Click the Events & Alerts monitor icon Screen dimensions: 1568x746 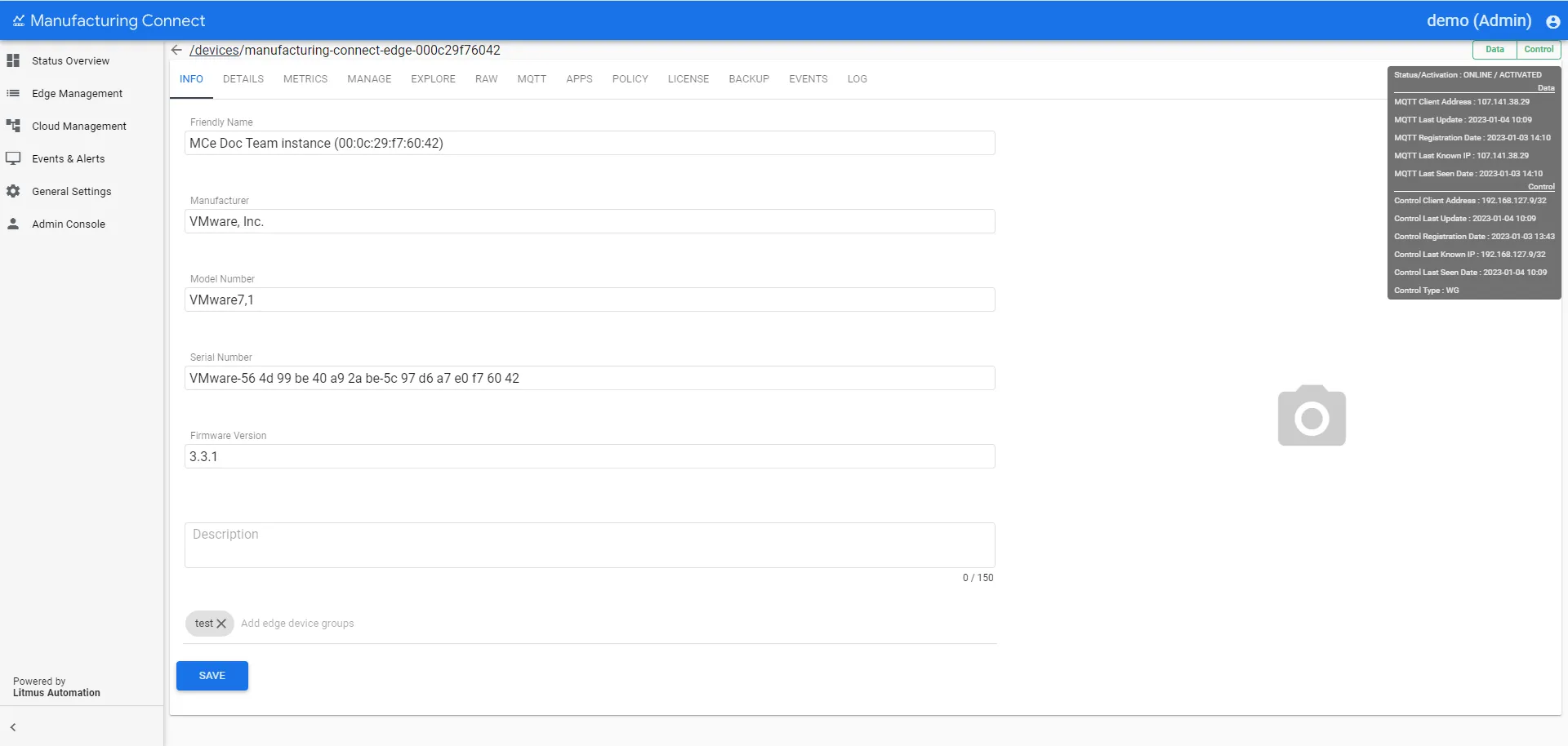13,158
